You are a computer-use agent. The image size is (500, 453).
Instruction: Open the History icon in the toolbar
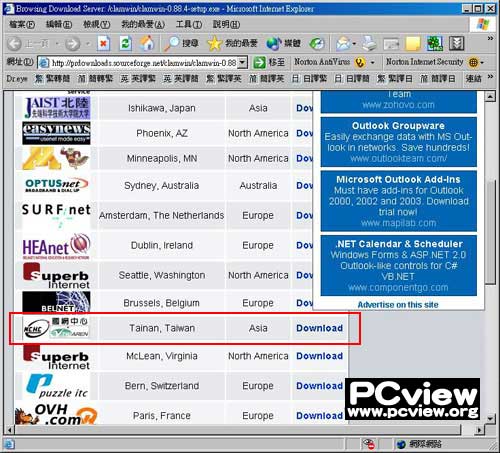[317, 43]
